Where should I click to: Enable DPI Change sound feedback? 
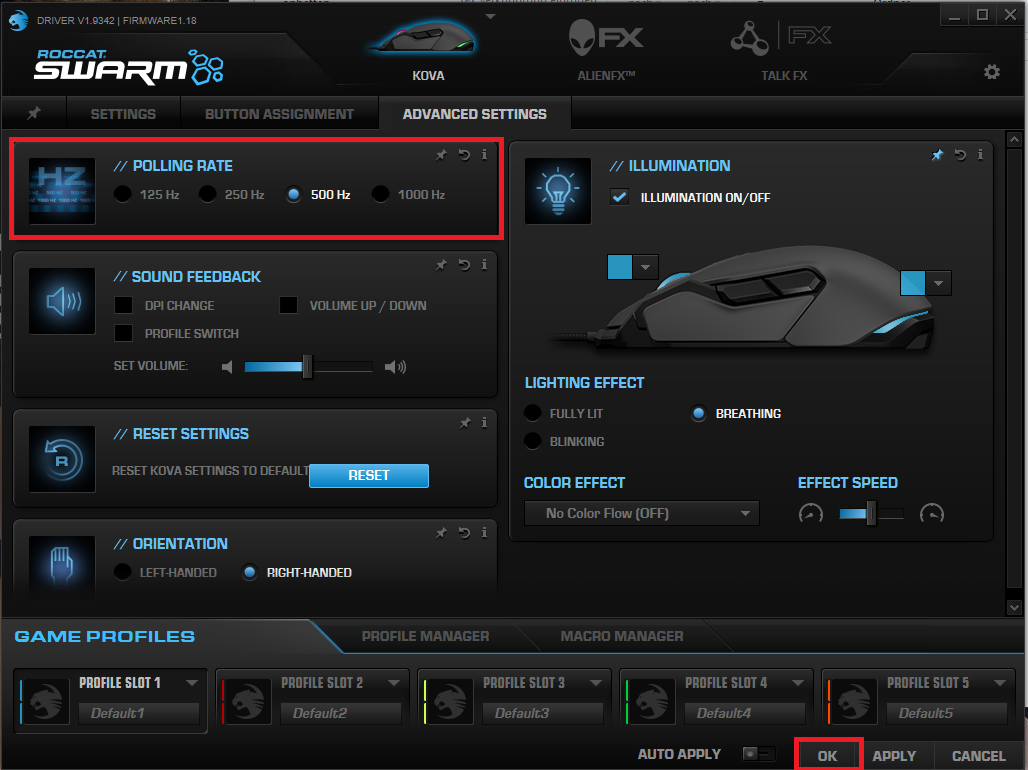point(123,305)
